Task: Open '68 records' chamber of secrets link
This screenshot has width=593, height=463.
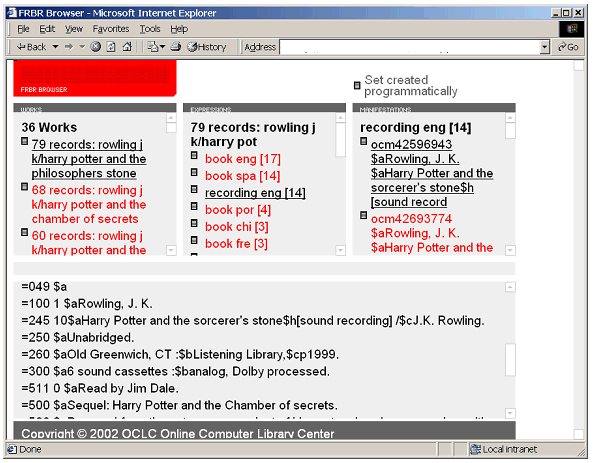Action: (x=89, y=204)
